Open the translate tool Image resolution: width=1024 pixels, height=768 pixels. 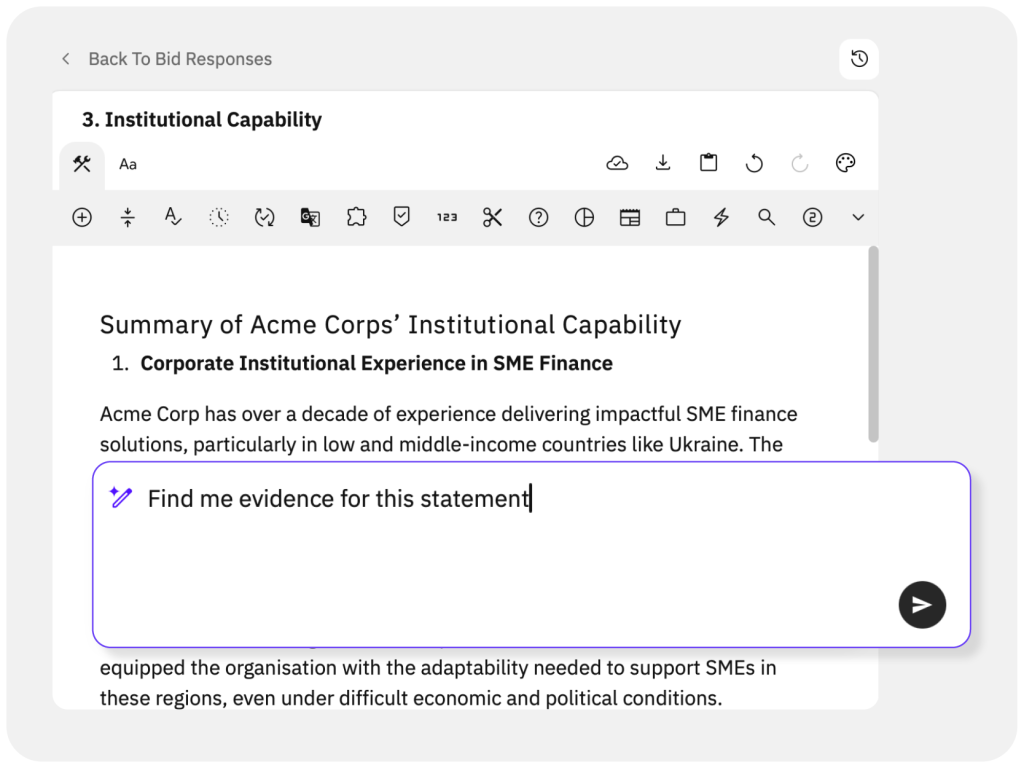[x=310, y=217]
